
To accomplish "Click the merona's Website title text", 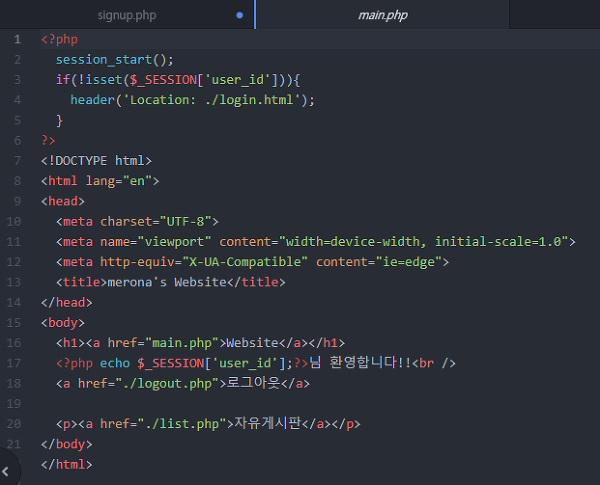I will click(167, 282).
